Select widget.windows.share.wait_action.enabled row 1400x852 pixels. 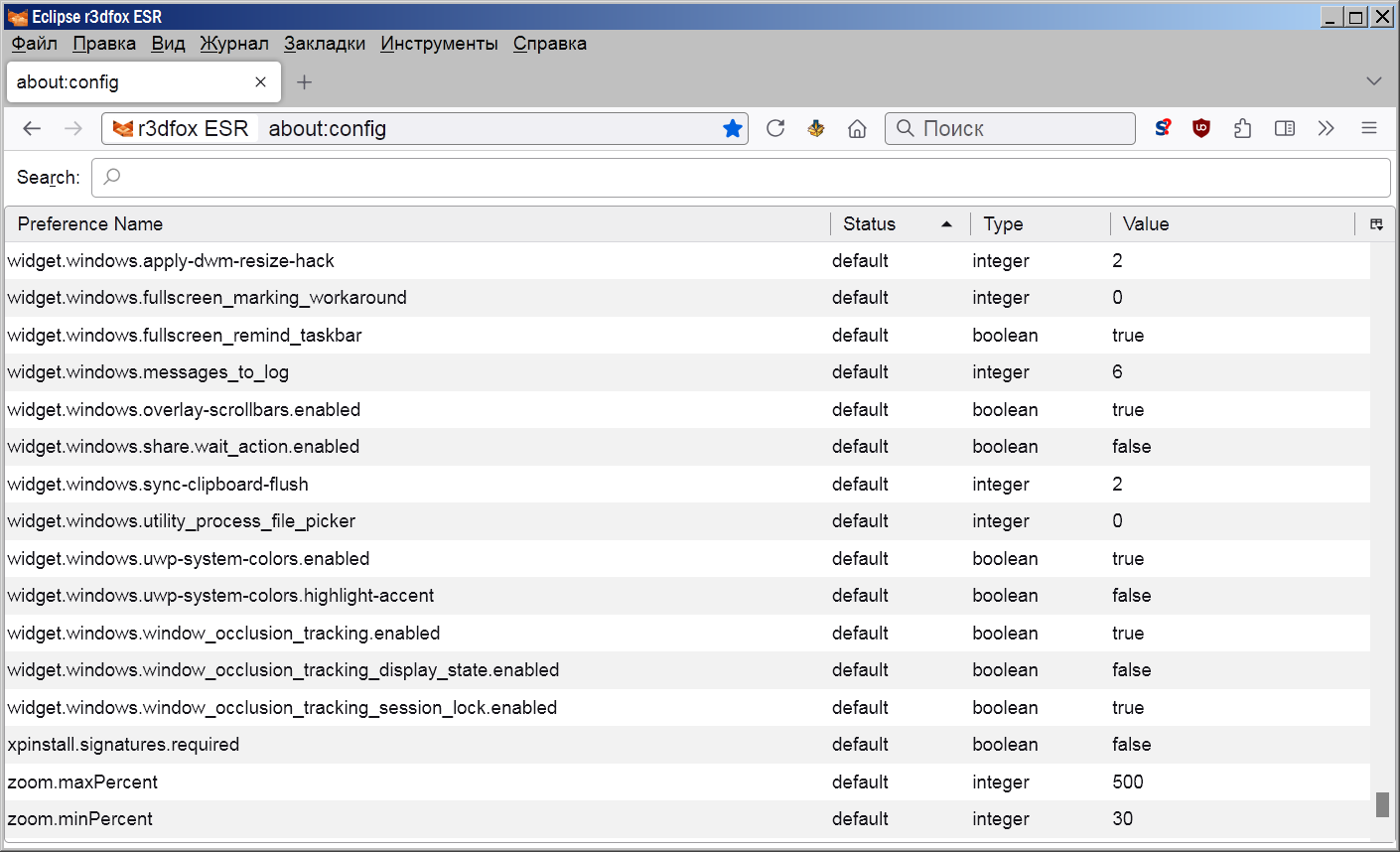(x=687, y=447)
